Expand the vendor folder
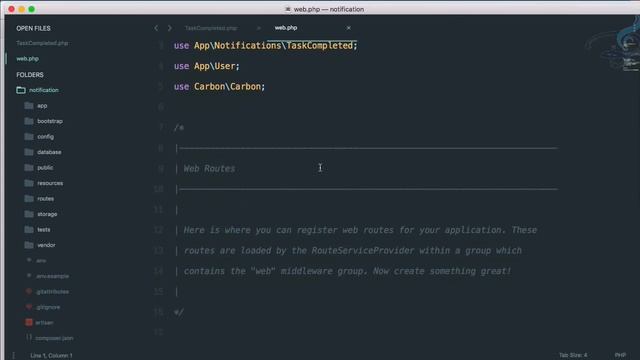The height and width of the screenshot is (360, 640). pos(40,245)
